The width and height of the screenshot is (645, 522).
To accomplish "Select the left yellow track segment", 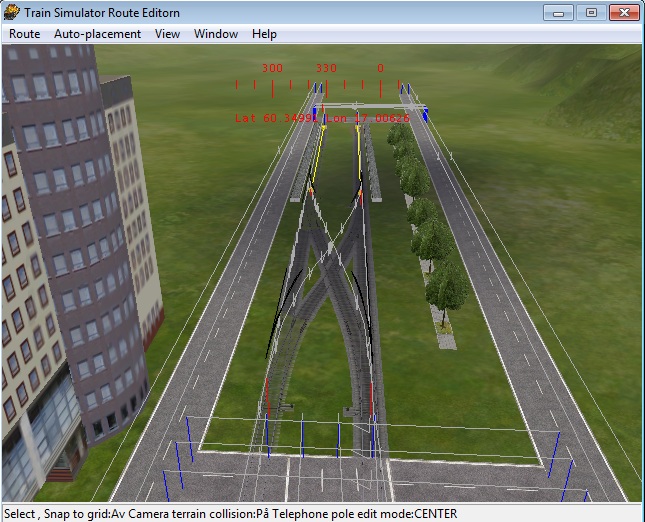I will pyautogui.click(x=318, y=160).
